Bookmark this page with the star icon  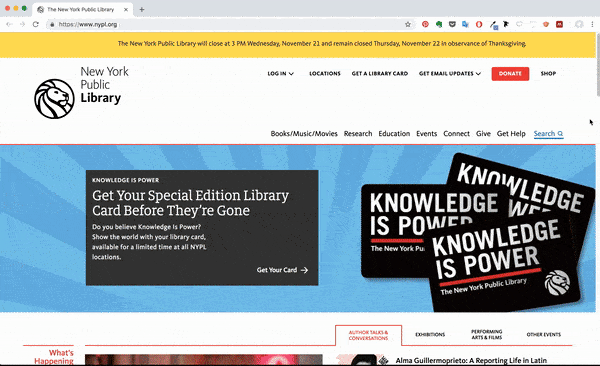point(408,25)
